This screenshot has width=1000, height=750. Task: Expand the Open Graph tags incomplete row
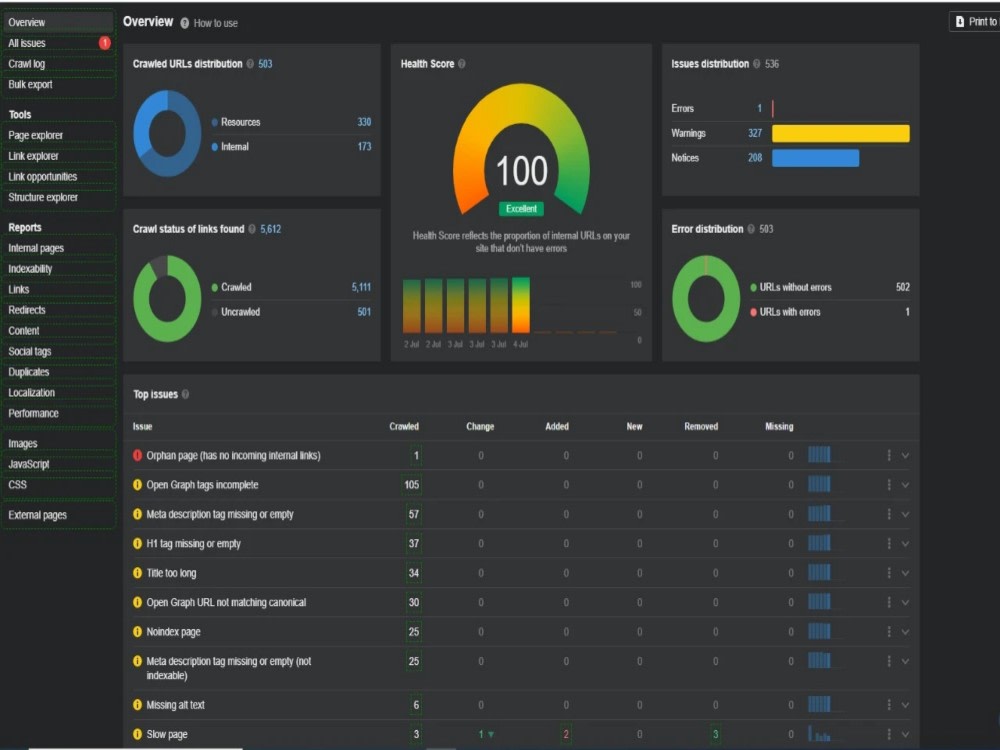tap(905, 485)
